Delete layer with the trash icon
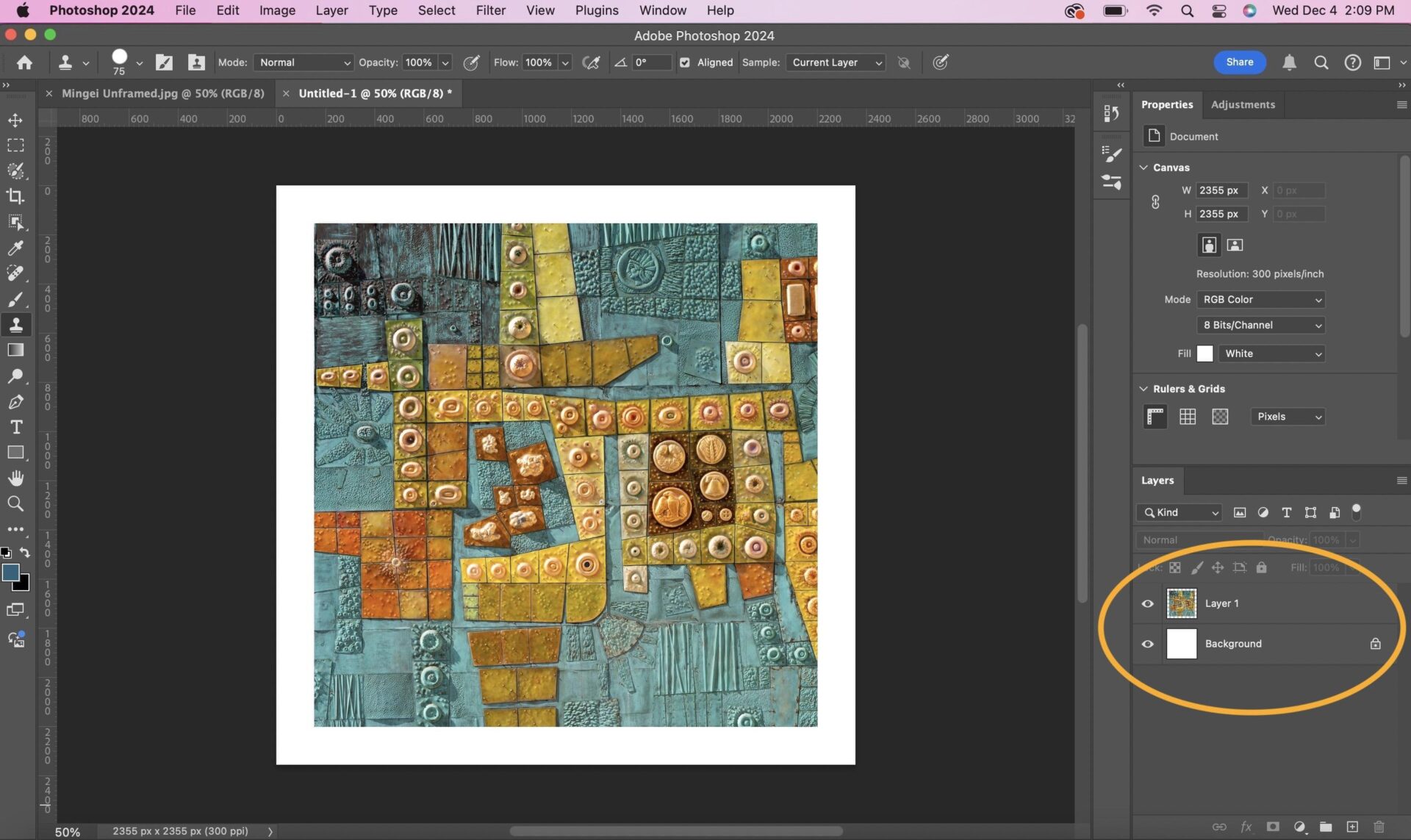1411x840 pixels. (x=1379, y=827)
